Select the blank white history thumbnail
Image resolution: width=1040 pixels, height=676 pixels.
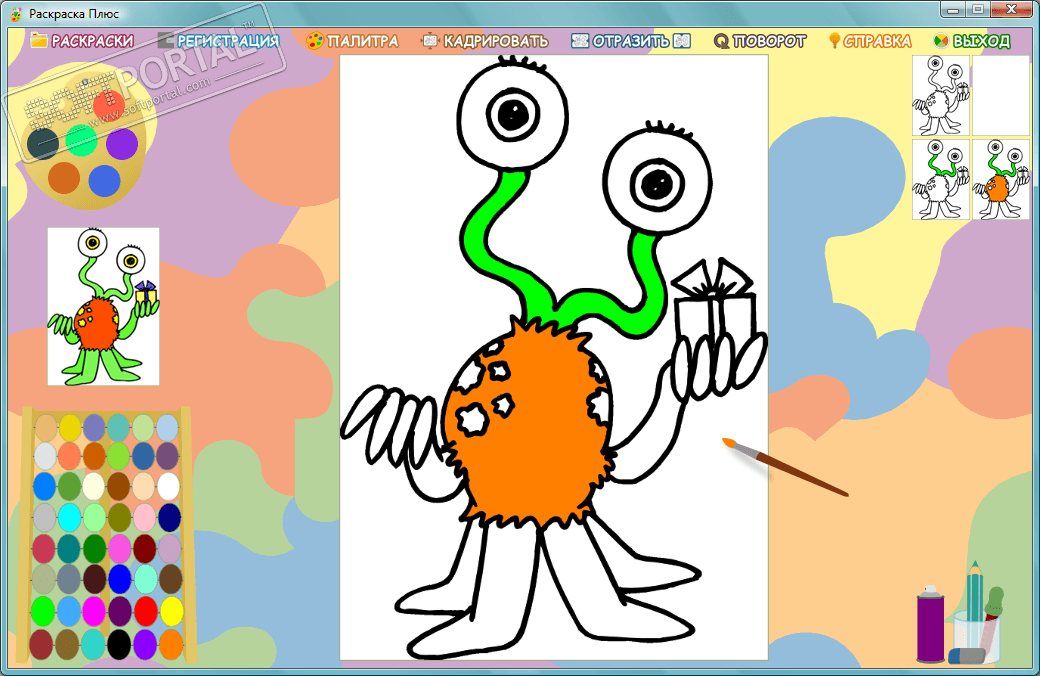click(x=1001, y=96)
